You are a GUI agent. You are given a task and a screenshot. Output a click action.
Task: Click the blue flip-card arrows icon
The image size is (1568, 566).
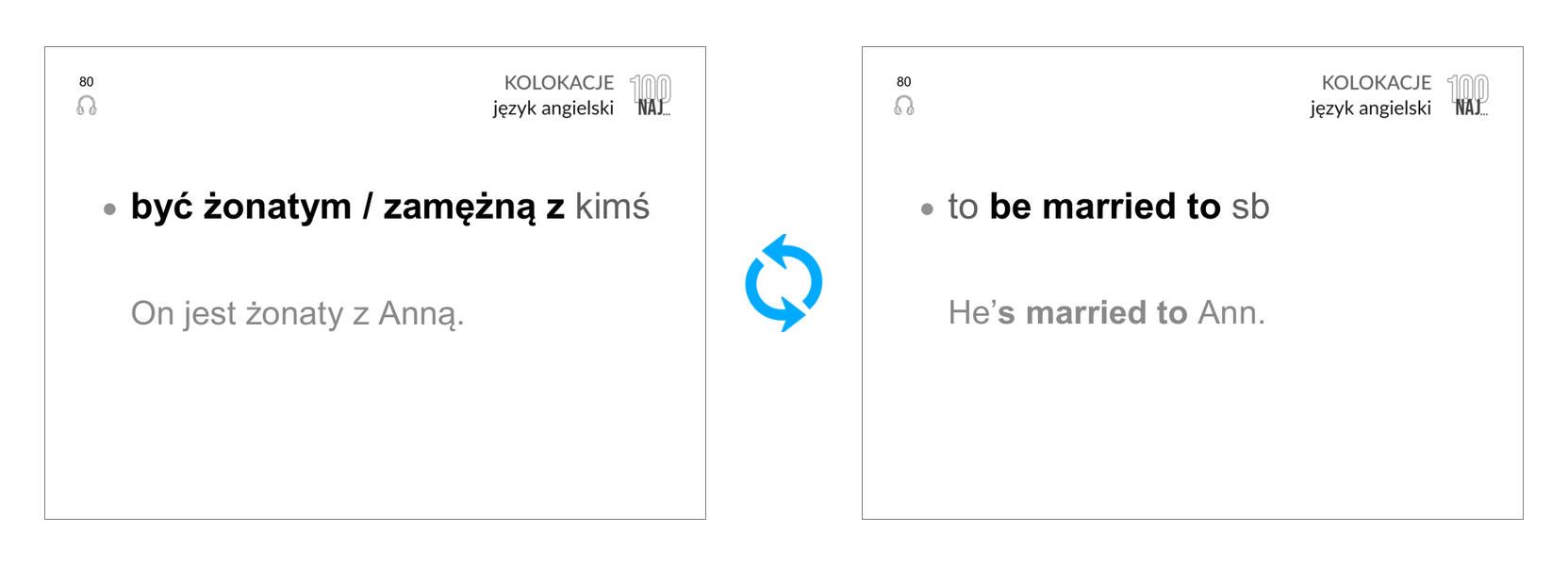pyautogui.click(x=784, y=283)
